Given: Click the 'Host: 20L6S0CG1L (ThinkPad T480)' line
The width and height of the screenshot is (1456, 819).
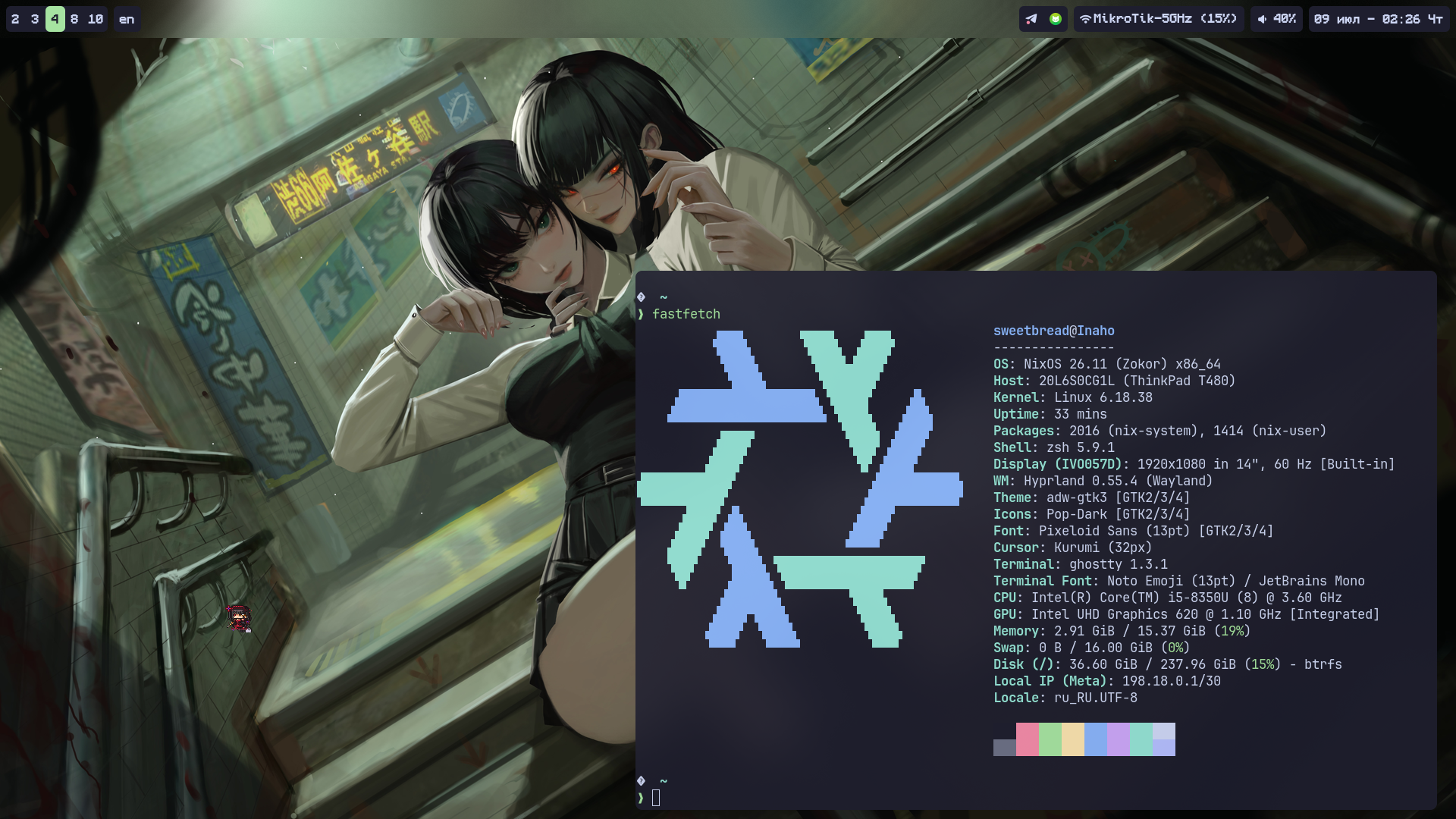Looking at the screenshot, I should pyautogui.click(x=1115, y=381).
